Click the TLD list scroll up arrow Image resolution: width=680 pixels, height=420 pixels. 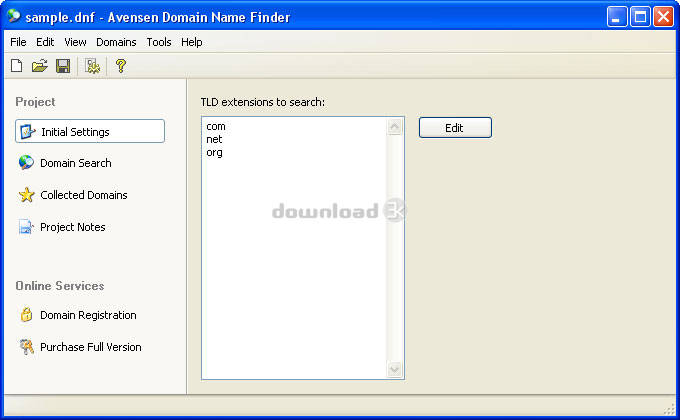pos(395,126)
